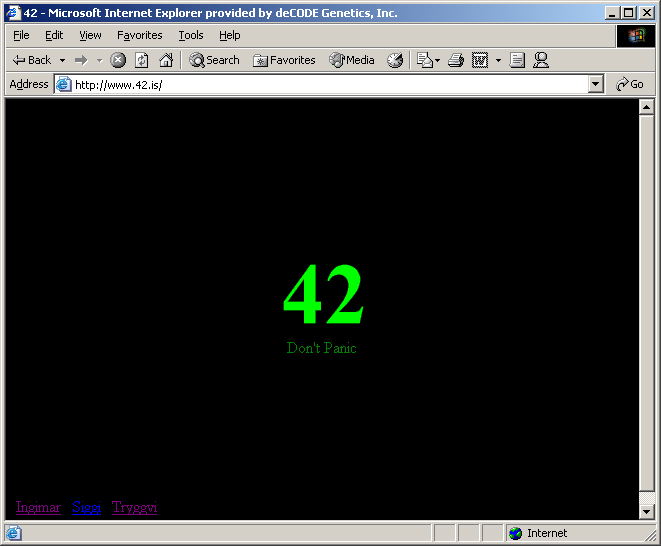Open the History icon
The width and height of the screenshot is (661, 546).
click(x=395, y=60)
